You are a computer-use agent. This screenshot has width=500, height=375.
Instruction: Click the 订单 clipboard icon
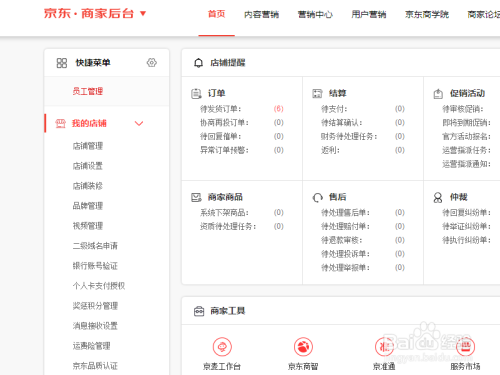coord(196,94)
